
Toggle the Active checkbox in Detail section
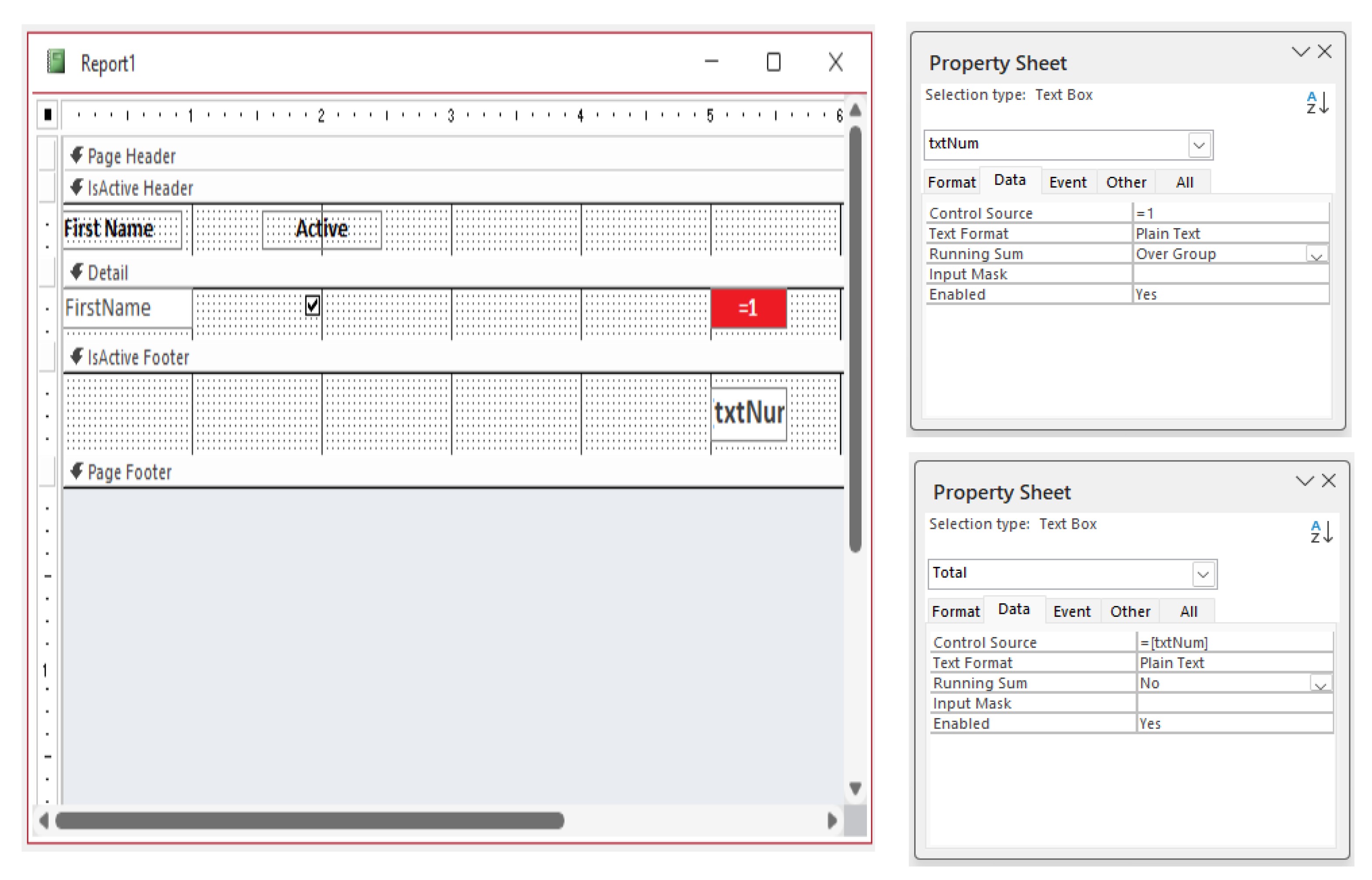coord(312,305)
